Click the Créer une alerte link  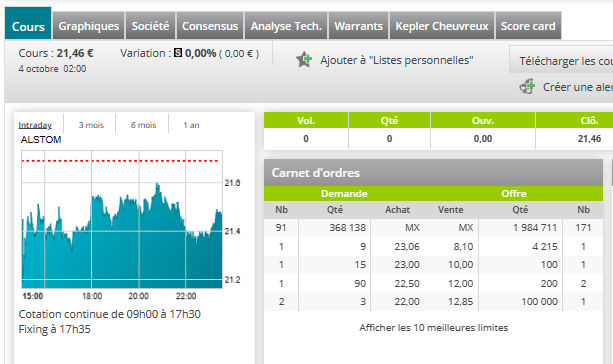(x=577, y=87)
